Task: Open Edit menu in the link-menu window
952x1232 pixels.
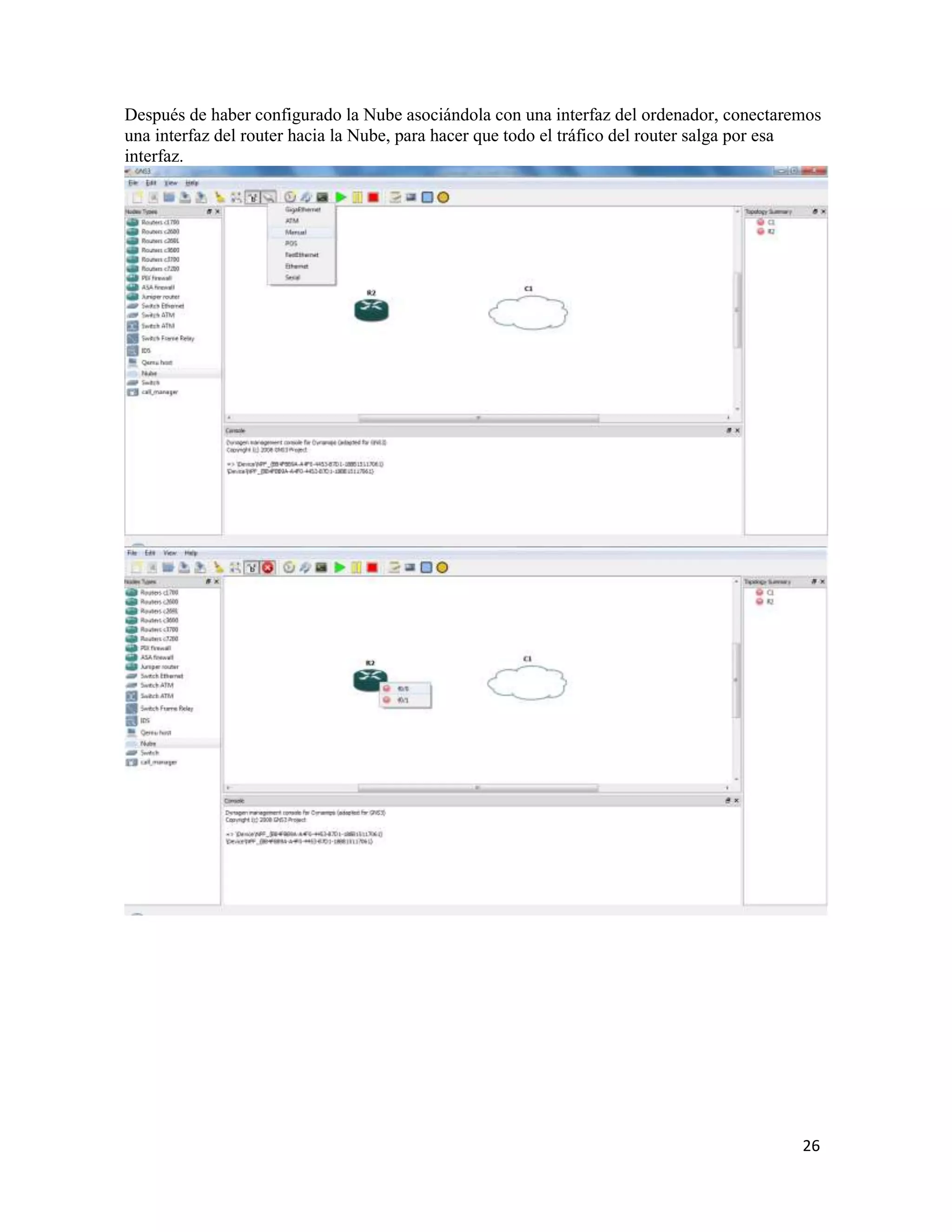Action: 151,183
